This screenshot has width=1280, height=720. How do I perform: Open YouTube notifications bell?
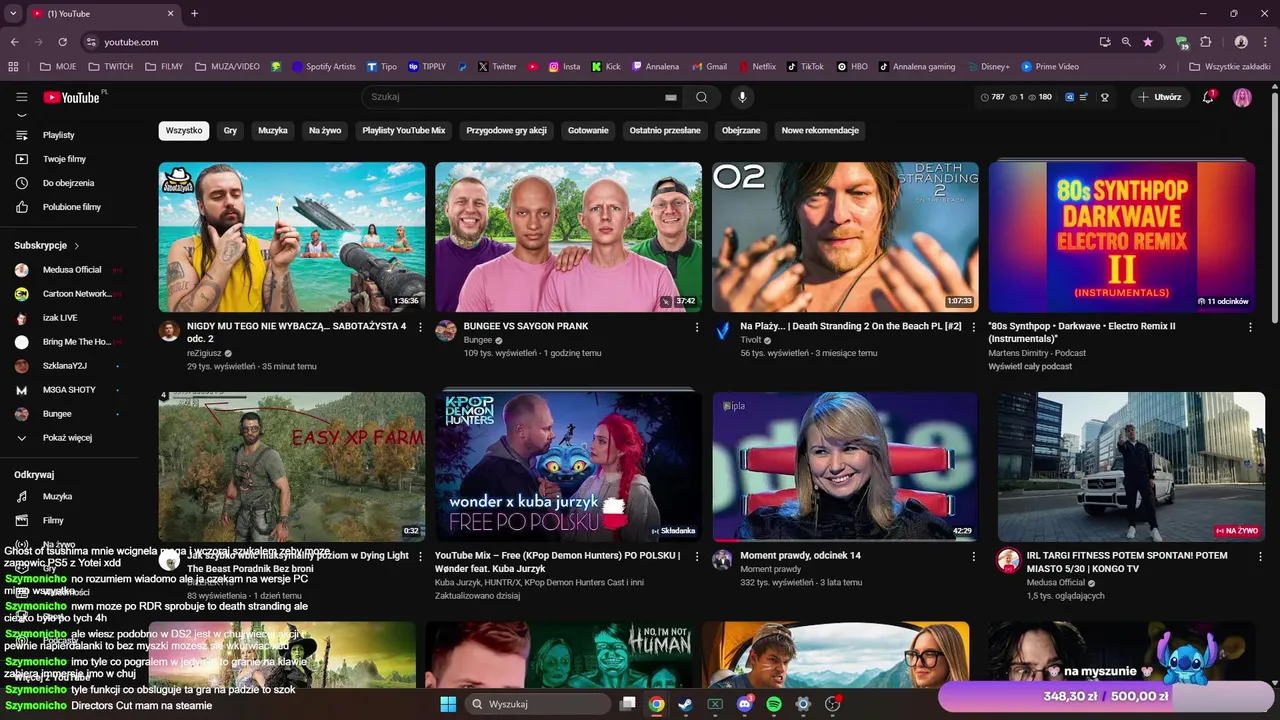[1208, 97]
